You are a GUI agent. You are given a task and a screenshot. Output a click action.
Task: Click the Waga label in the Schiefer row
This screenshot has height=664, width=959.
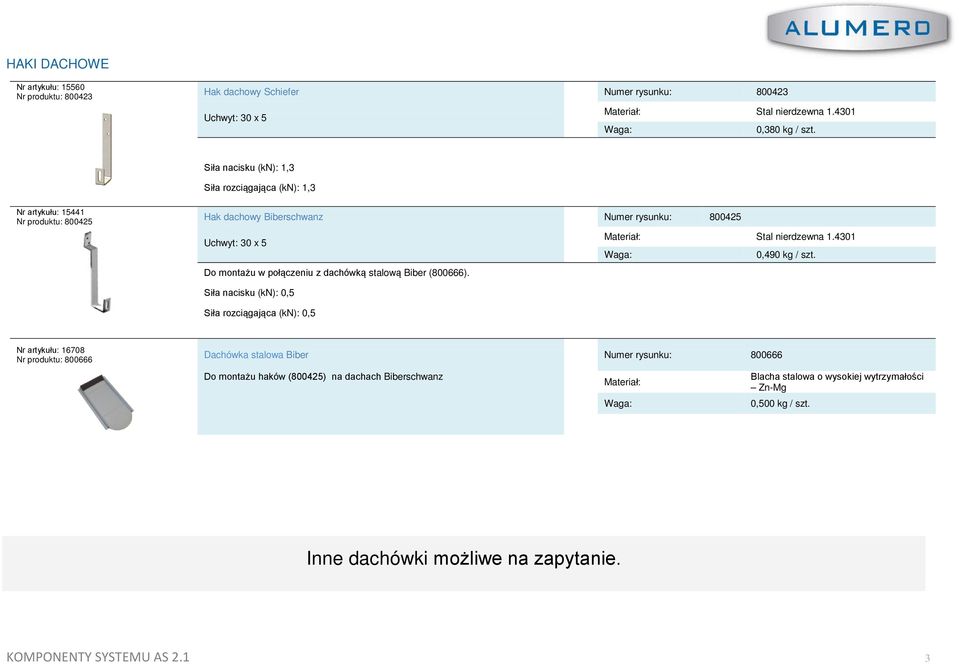coord(618,130)
